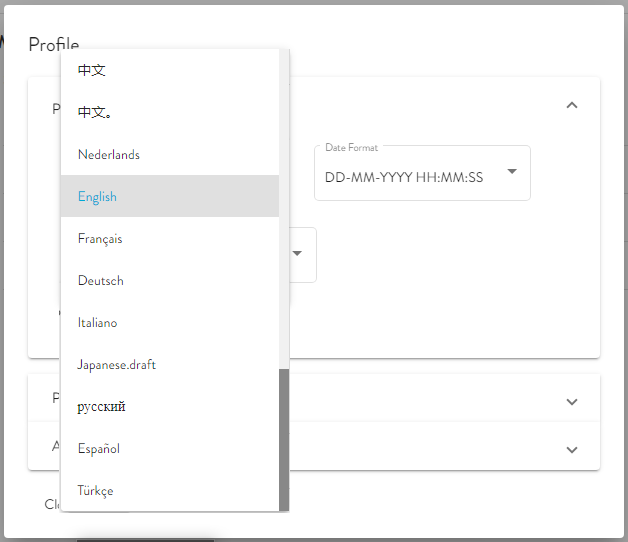Select Nederlands from the language list
628x542 pixels.
coord(109,155)
